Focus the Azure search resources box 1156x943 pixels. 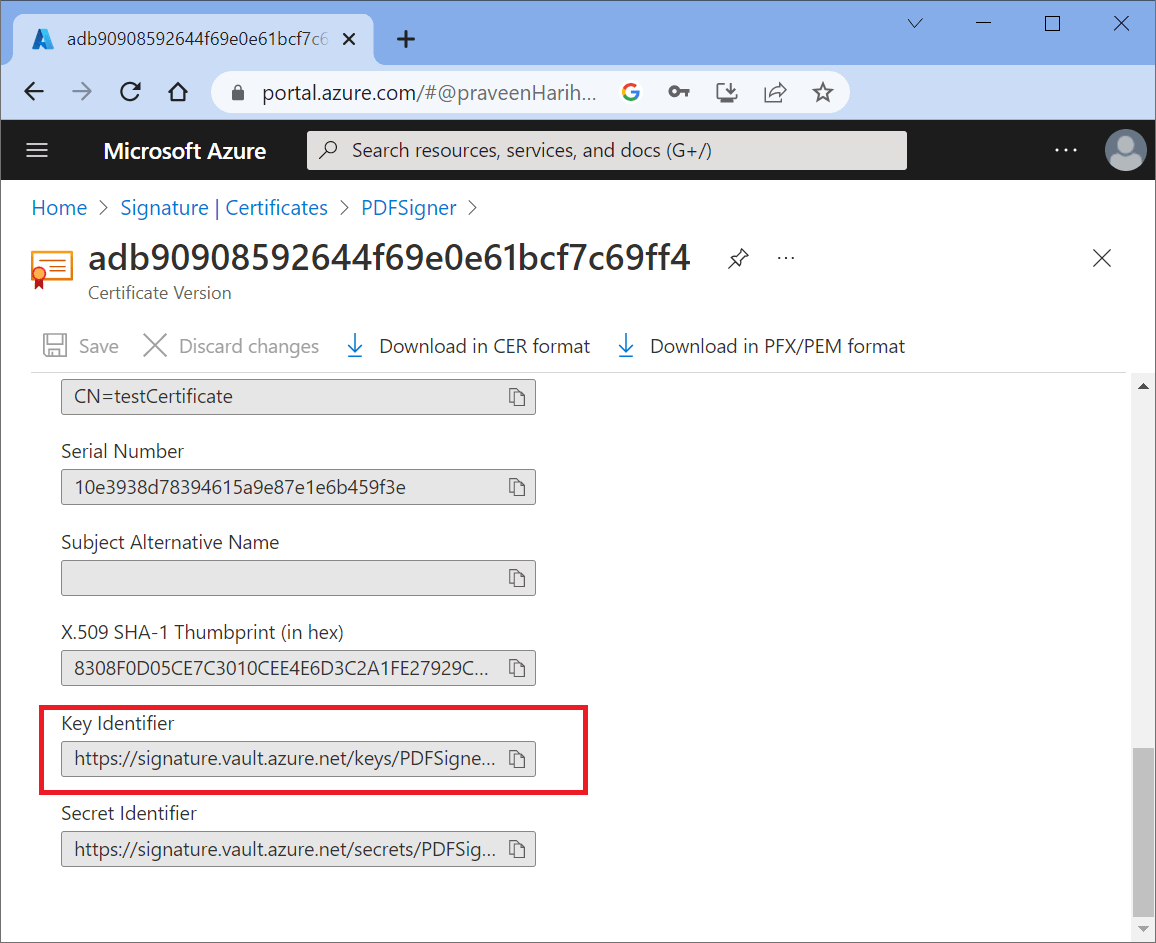tap(607, 150)
